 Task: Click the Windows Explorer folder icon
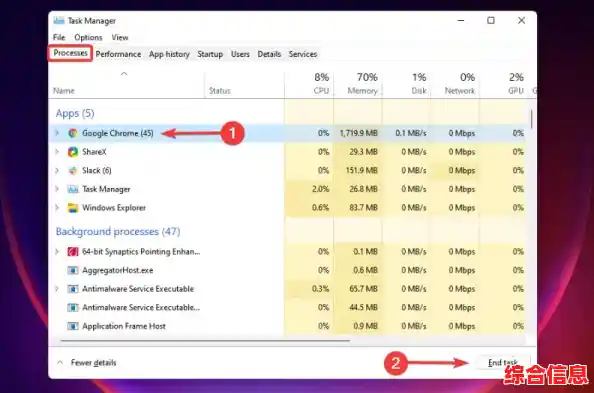click(73, 208)
